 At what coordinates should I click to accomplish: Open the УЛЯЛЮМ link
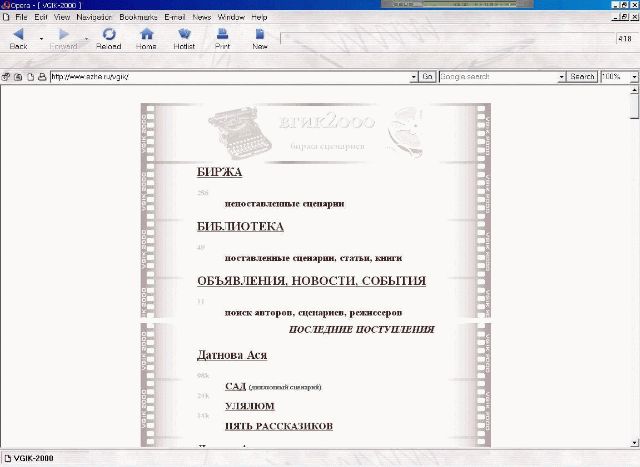(x=250, y=406)
